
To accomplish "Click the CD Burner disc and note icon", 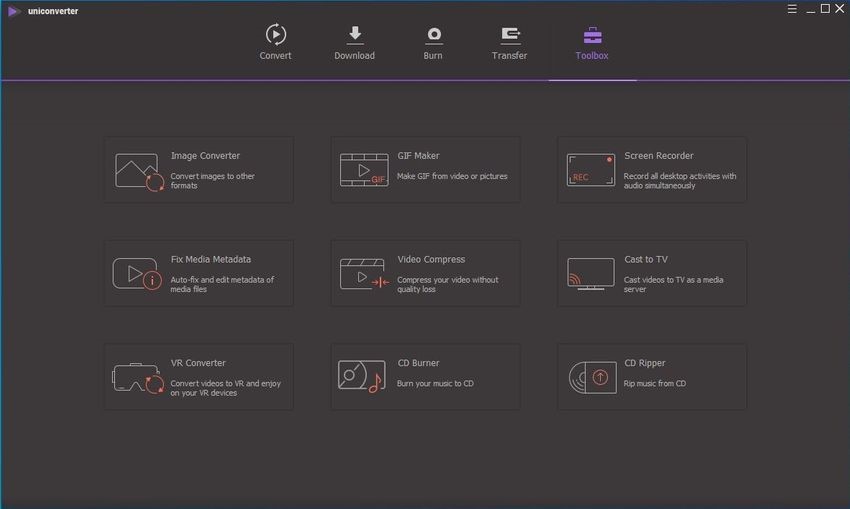I will pyautogui.click(x=363, y=377).
